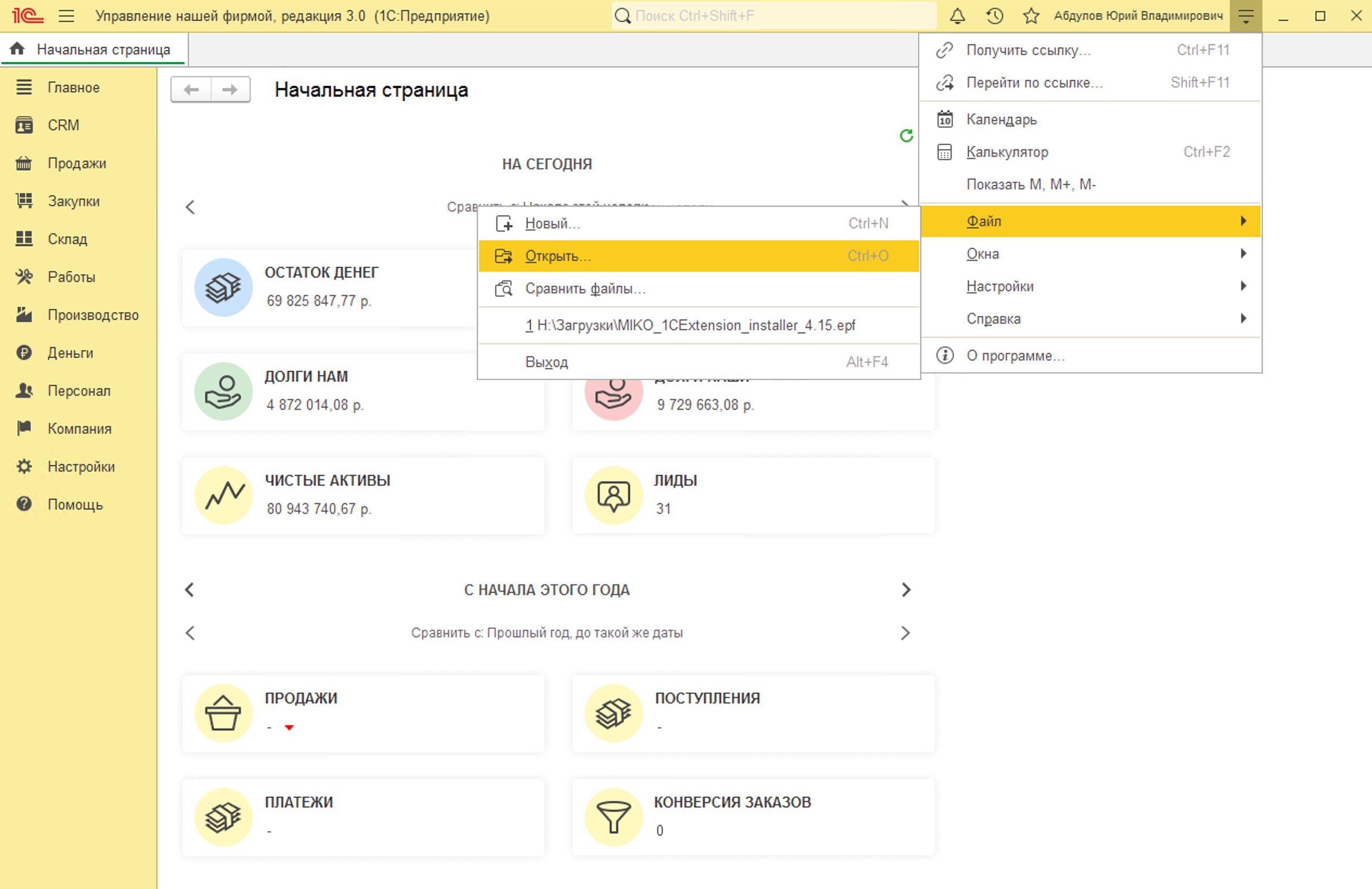Screen dimensions: 1372x889
Task: Click the favorites star icon
Action: point(1031,16)
